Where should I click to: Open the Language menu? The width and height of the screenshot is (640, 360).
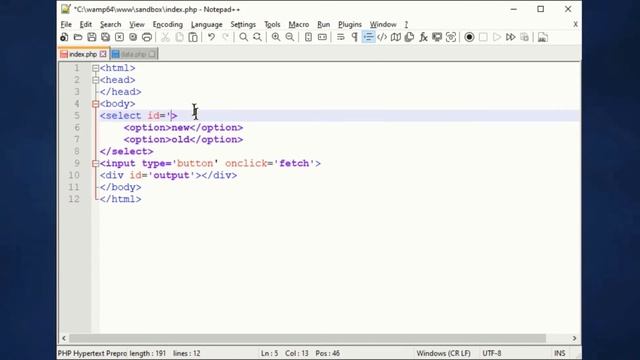(207, 24)
